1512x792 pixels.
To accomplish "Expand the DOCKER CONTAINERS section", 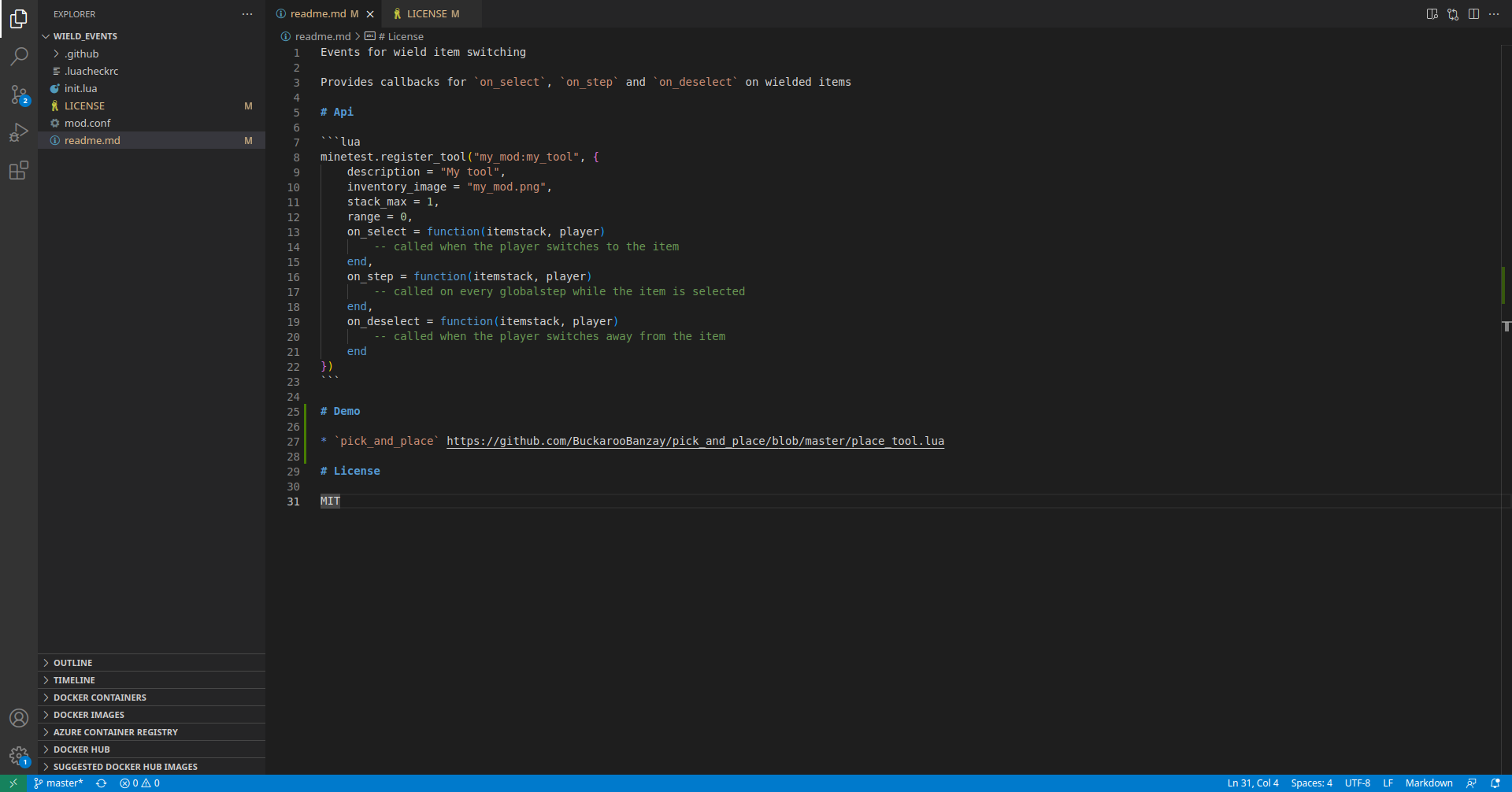I will pos(99,698).
